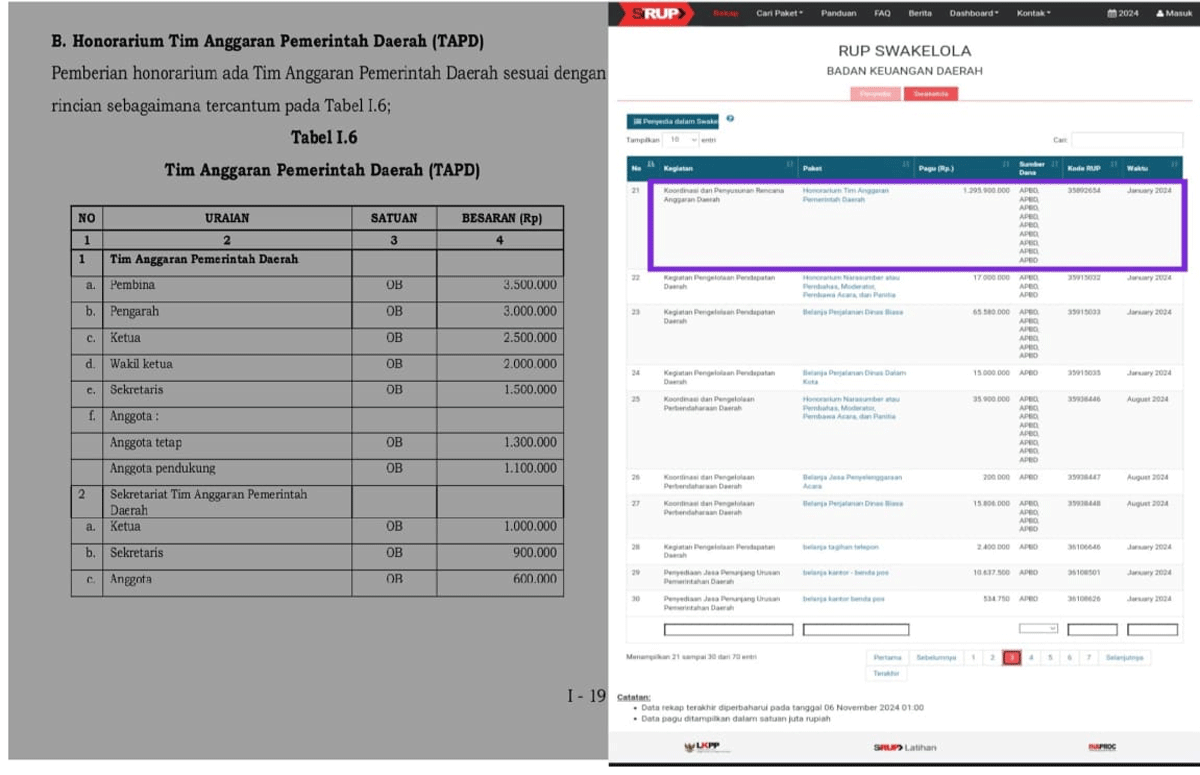Sort the table by Pagu (Rp.)
This screenshot has width=1200, height=775.
point(964,168)
